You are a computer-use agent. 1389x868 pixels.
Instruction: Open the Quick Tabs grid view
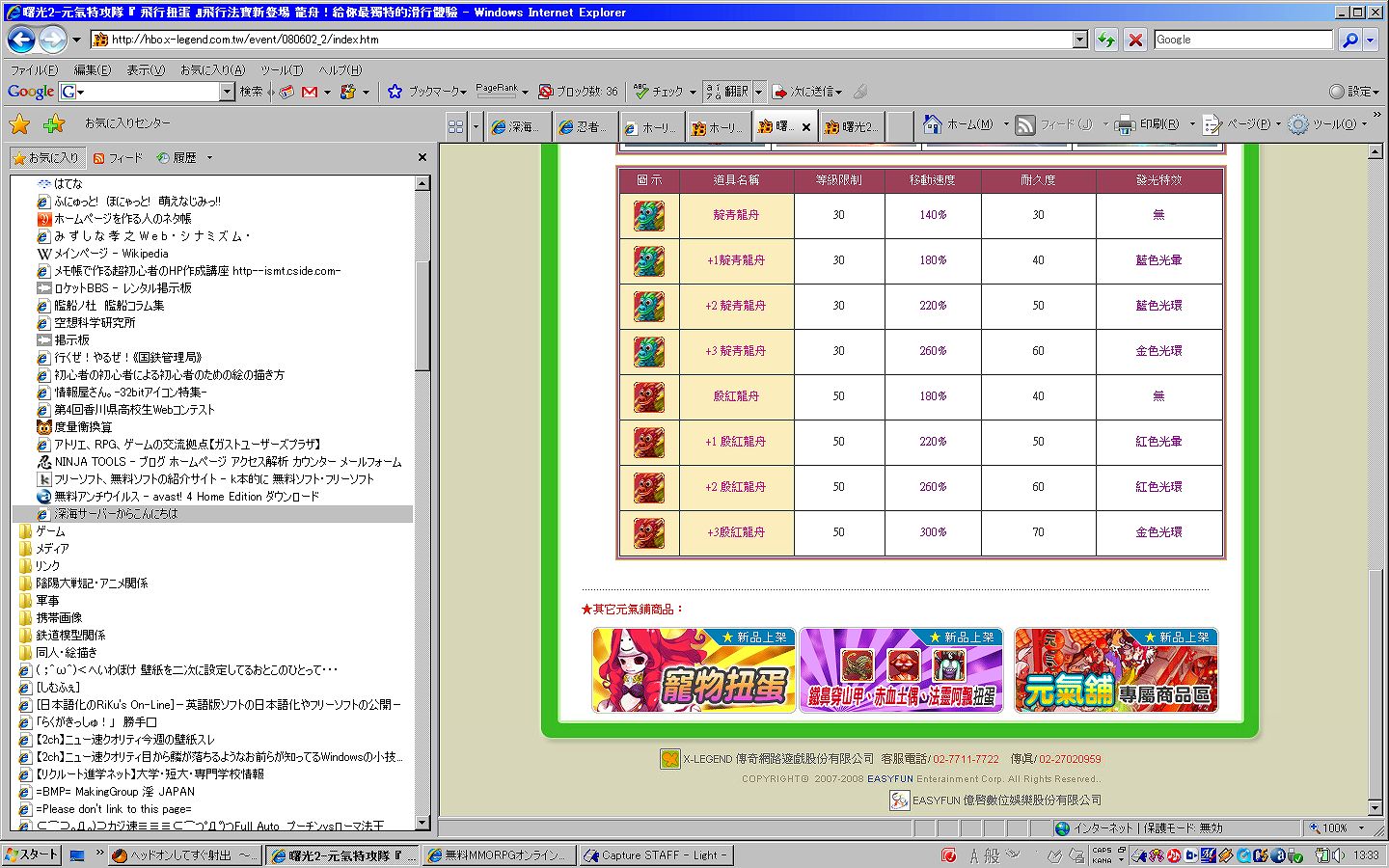coord(455,126)
